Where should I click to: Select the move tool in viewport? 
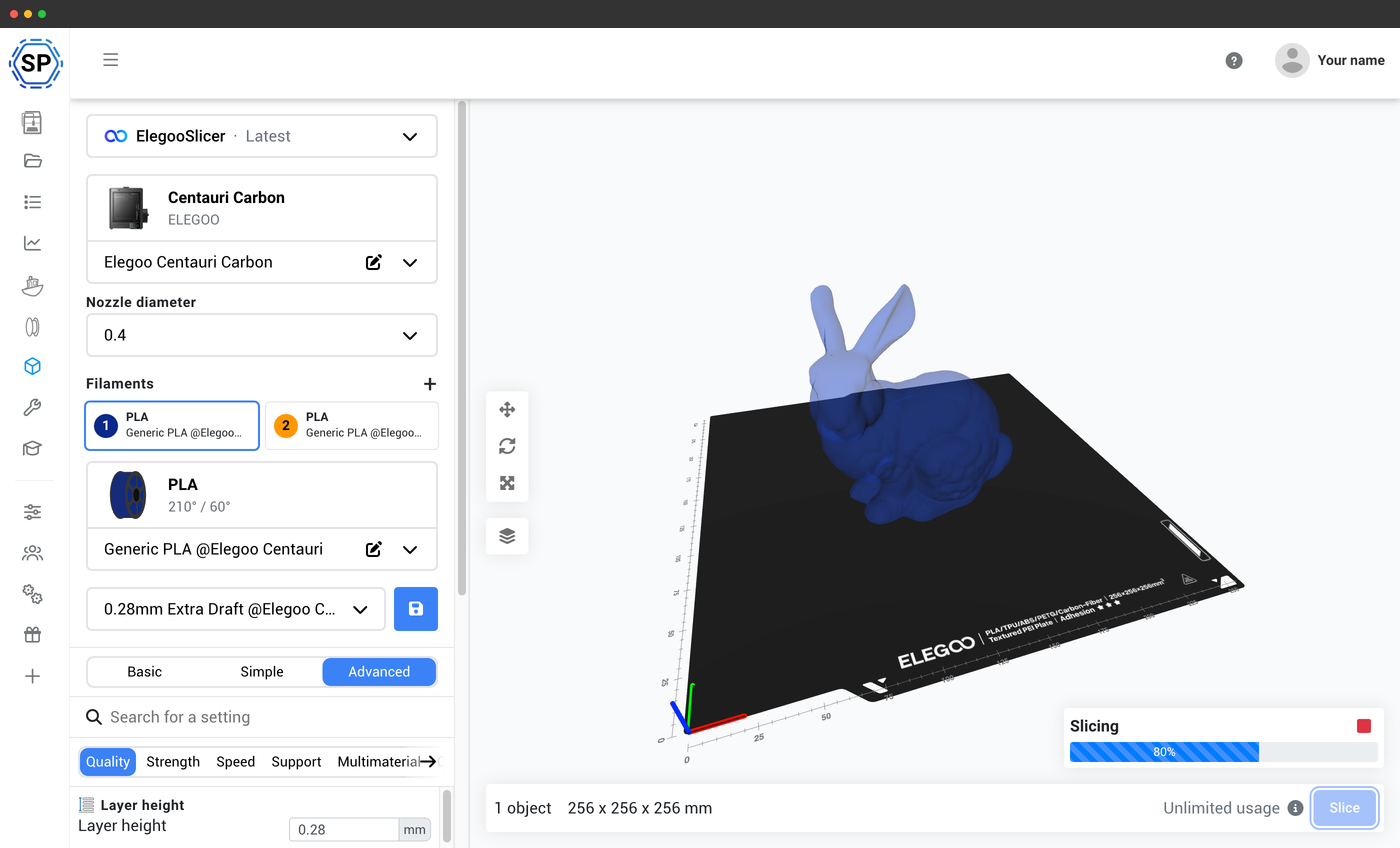tap(507, 410)
